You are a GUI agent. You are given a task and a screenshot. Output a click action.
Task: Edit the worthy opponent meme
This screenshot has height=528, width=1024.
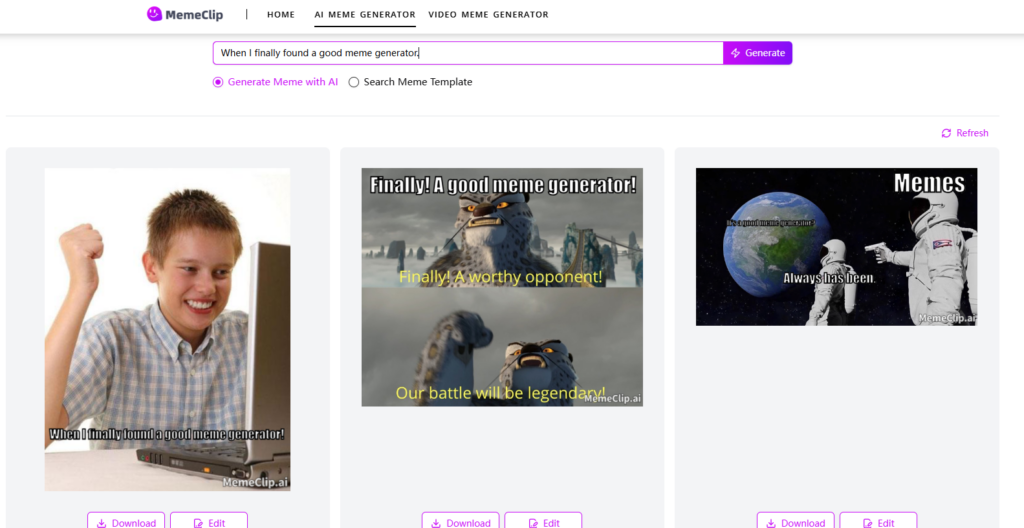[x=543, y=521]
